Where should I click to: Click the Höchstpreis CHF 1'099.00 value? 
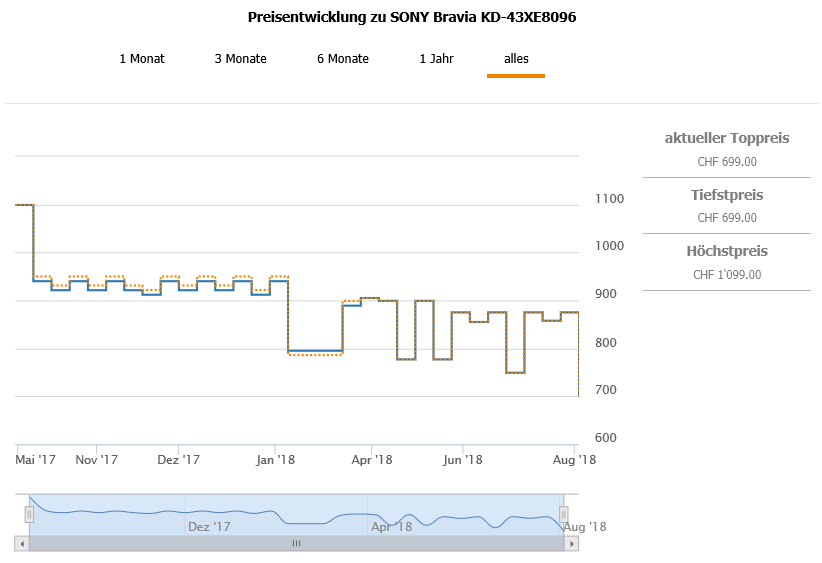point(726,275)
